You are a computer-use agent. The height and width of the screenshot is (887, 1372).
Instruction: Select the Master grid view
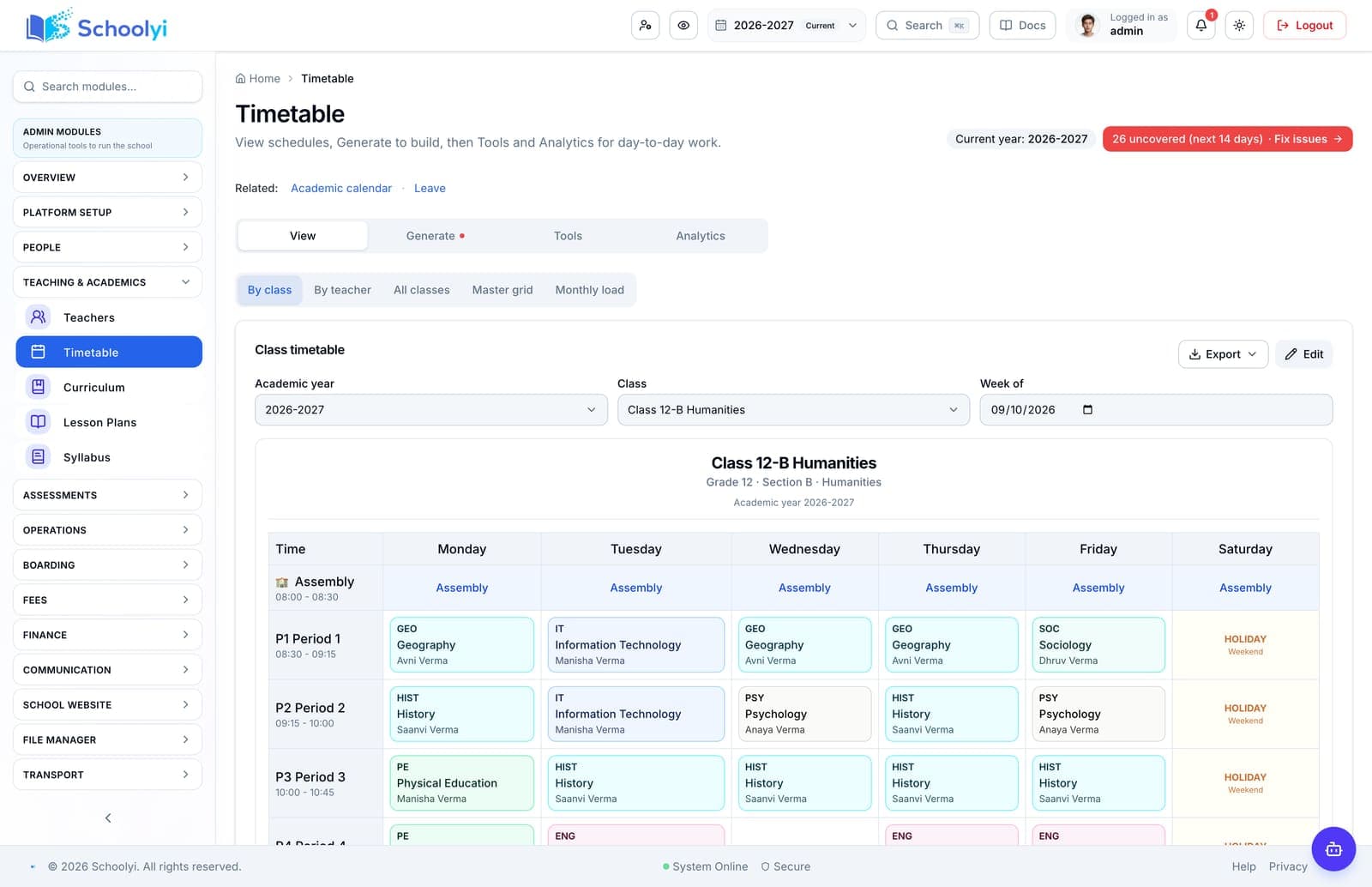tap(502, 290)
